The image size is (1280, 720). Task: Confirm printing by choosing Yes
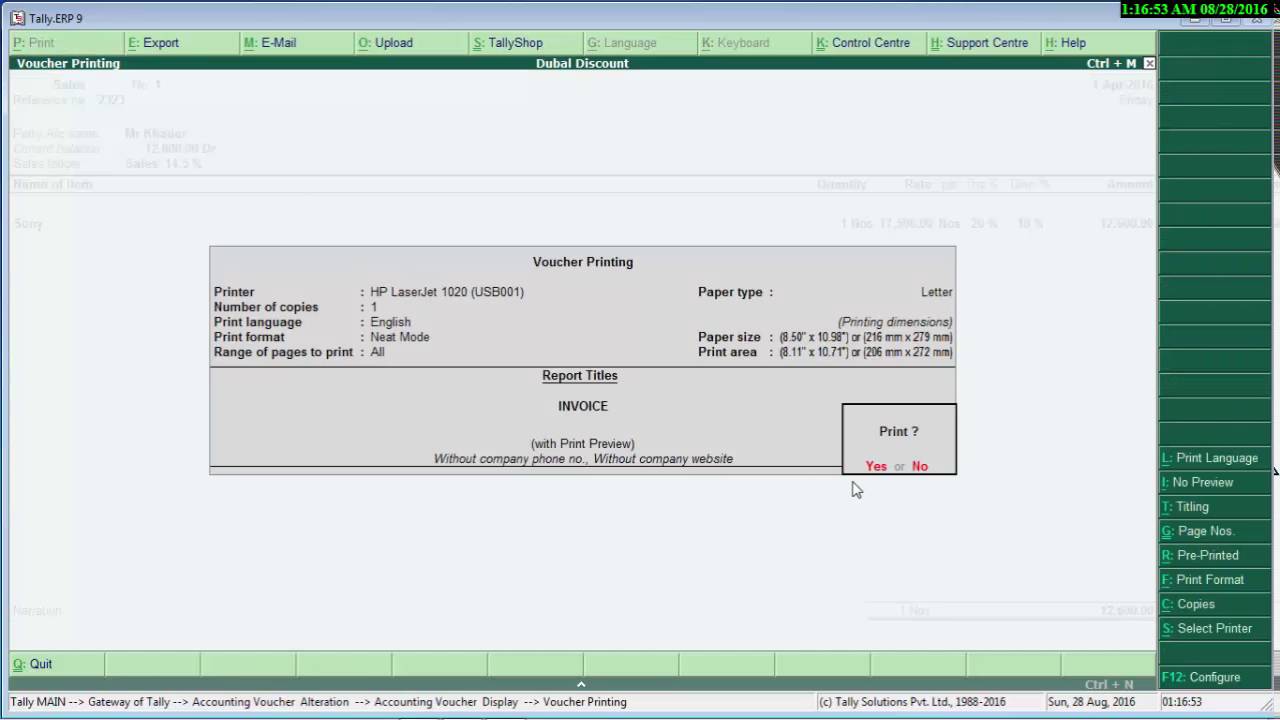[876, 466]
